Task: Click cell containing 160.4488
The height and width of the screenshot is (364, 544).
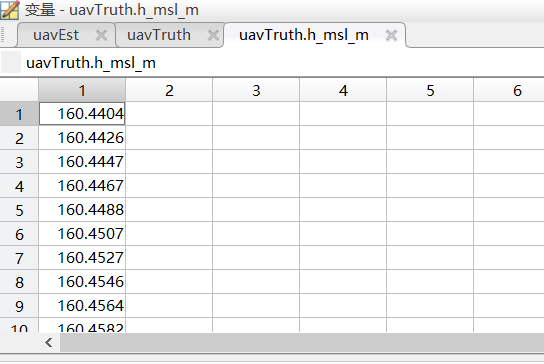Action: 82,210
